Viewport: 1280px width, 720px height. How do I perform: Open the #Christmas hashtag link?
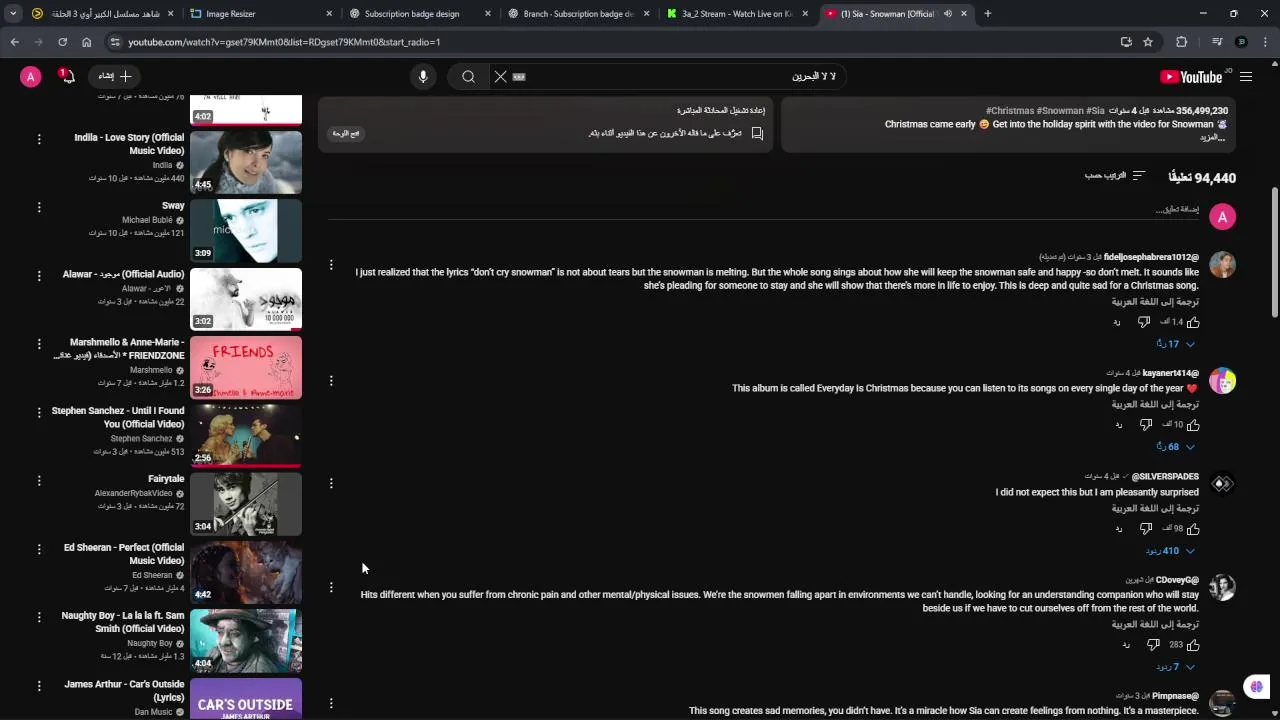coord(1009,111)
